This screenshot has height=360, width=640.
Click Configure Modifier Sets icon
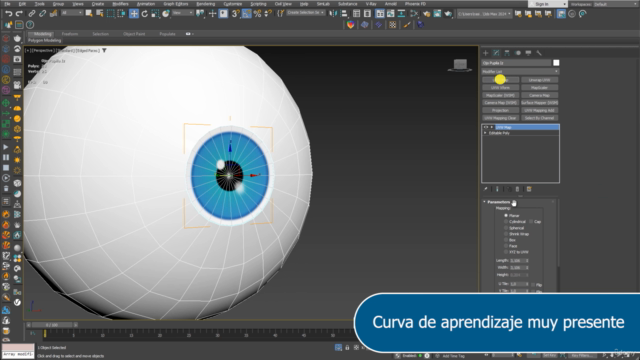529,189
